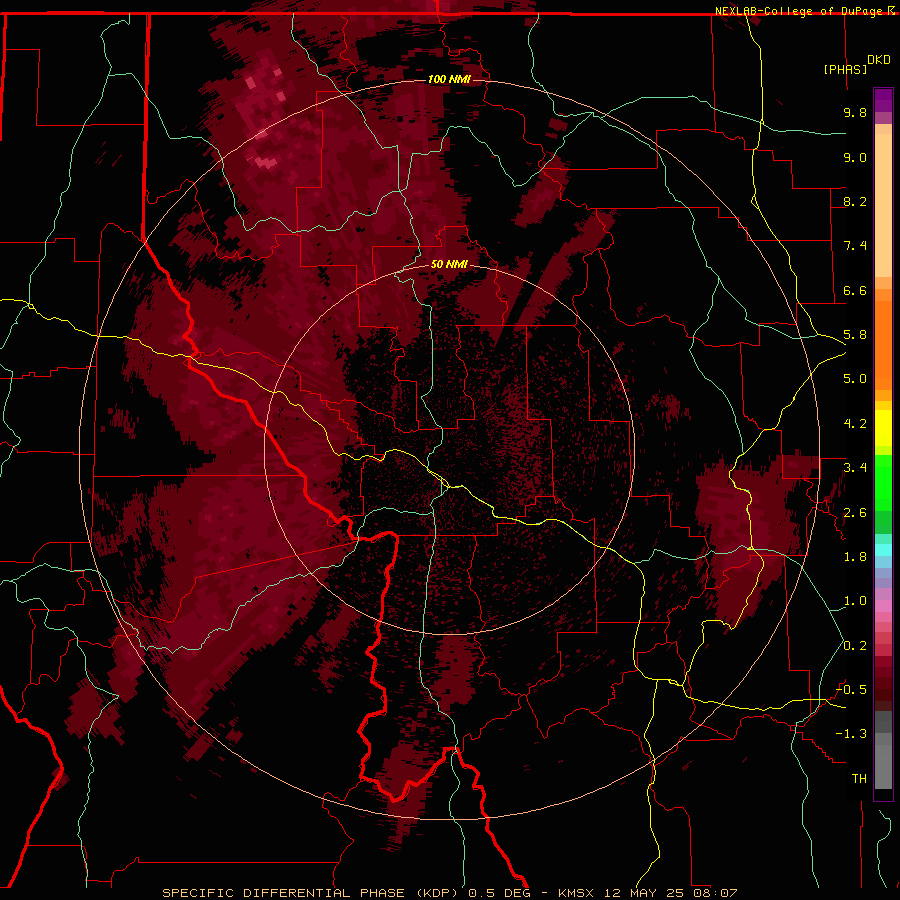The height and width of the screenshot is (900, 900).
Task: Pick the yellow segment of the color bar
Action: point(883,428)
